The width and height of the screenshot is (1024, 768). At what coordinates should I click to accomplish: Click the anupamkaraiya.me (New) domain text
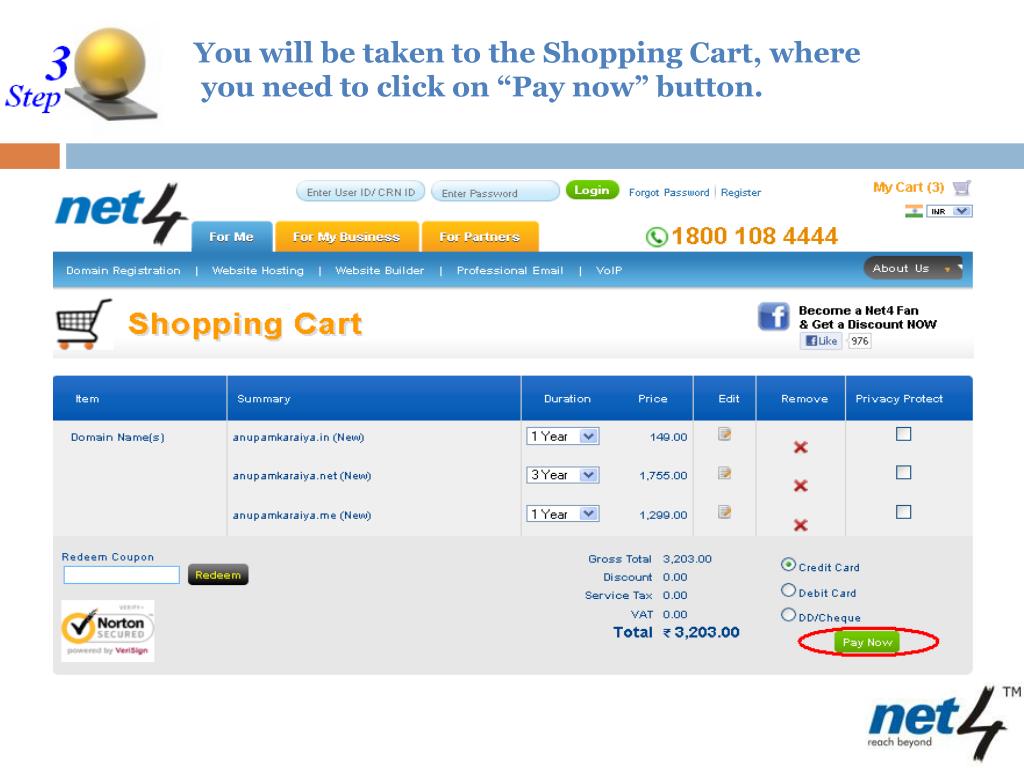(302, 515)
